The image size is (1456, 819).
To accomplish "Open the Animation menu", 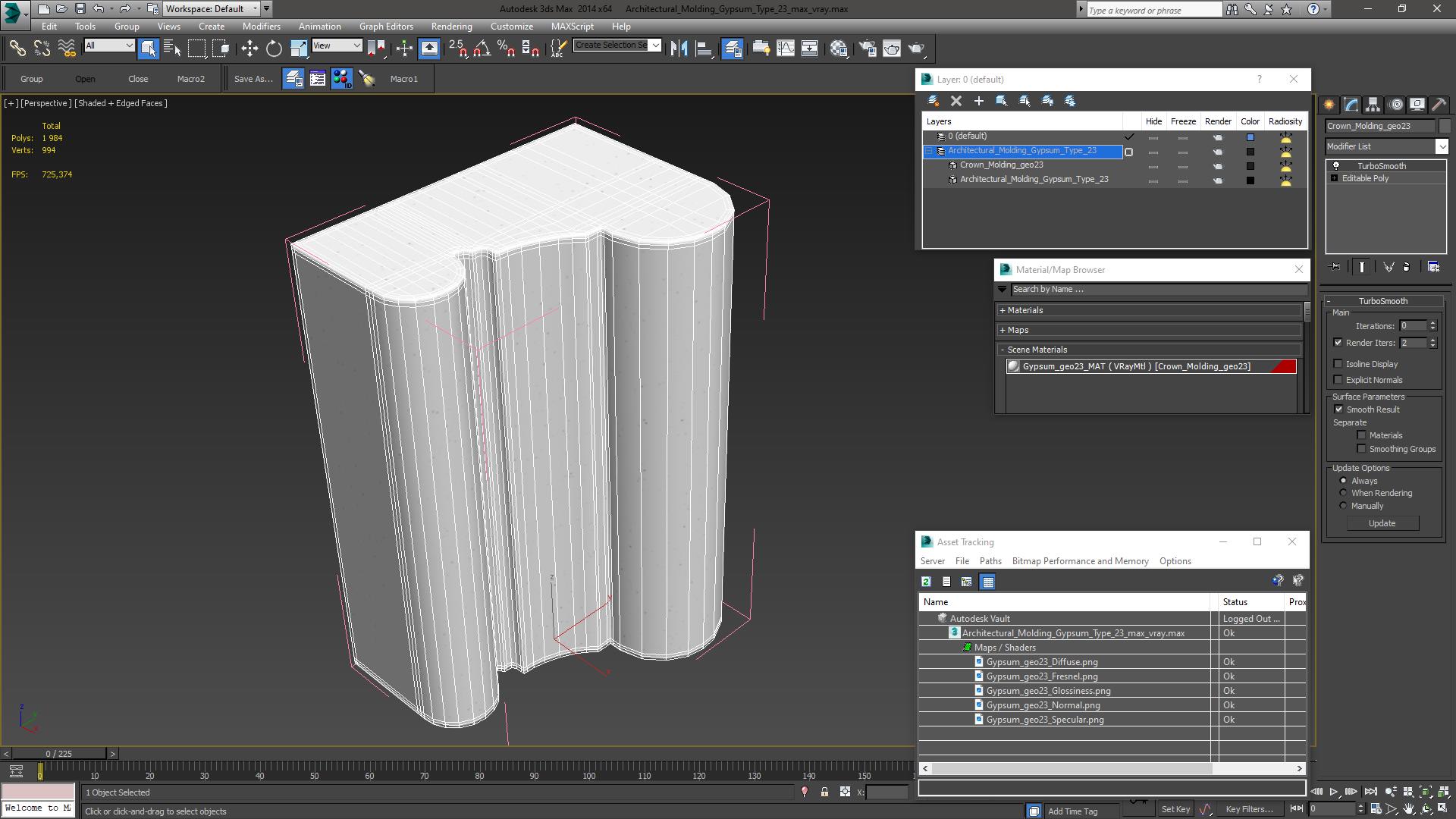I will click(x=319, y=27).
